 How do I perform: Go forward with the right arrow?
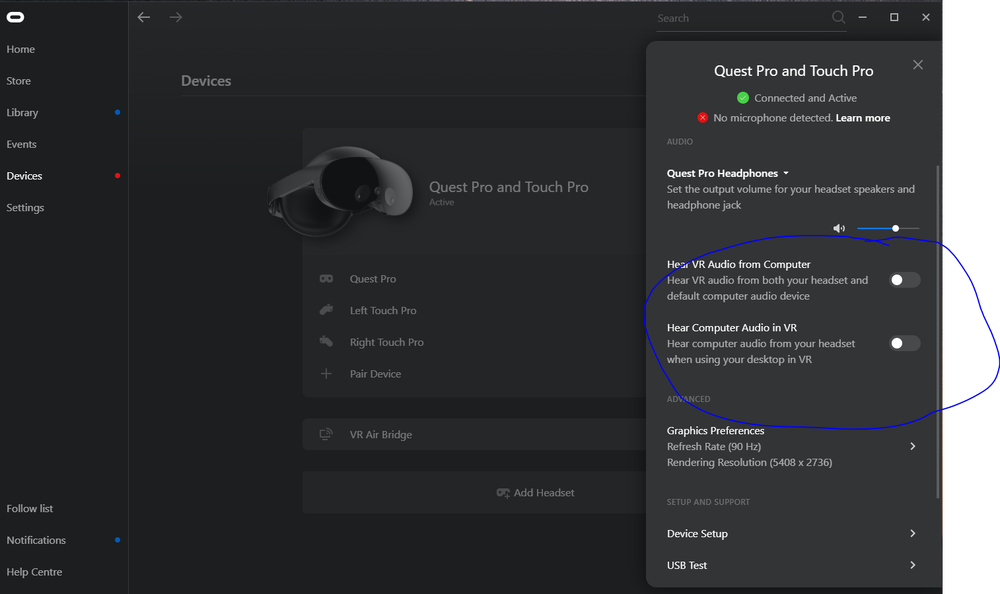click(175, 17)
